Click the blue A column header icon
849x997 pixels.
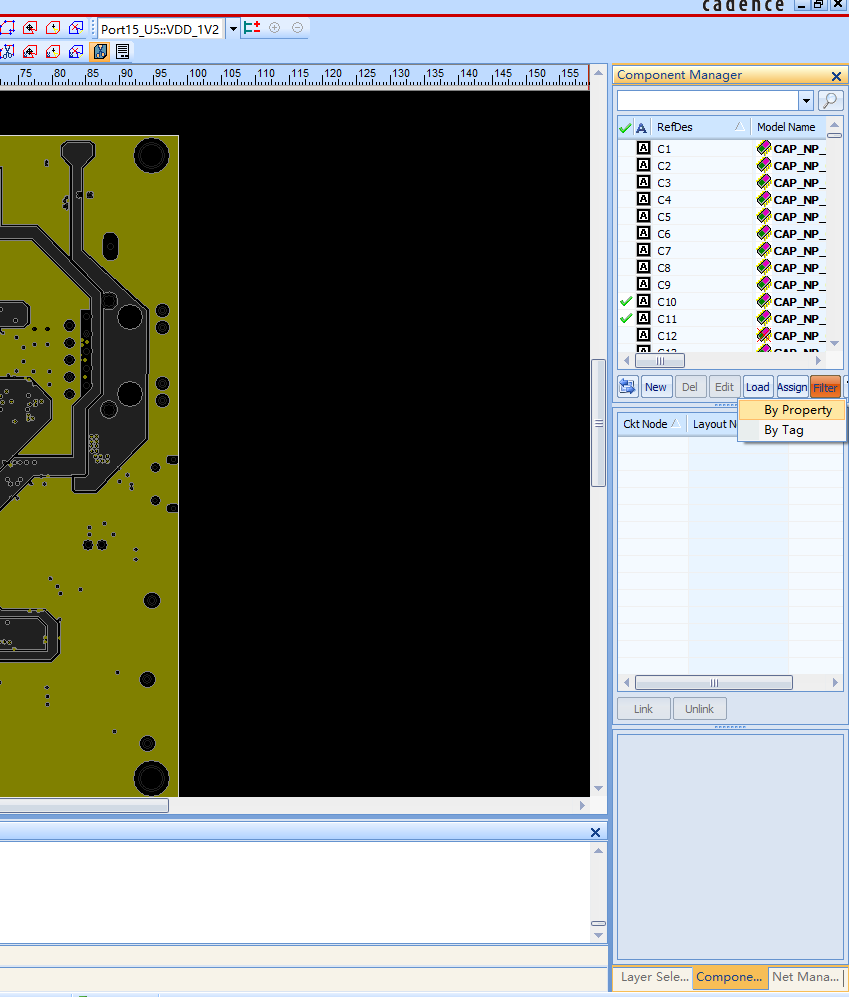[x=642, y=127]
